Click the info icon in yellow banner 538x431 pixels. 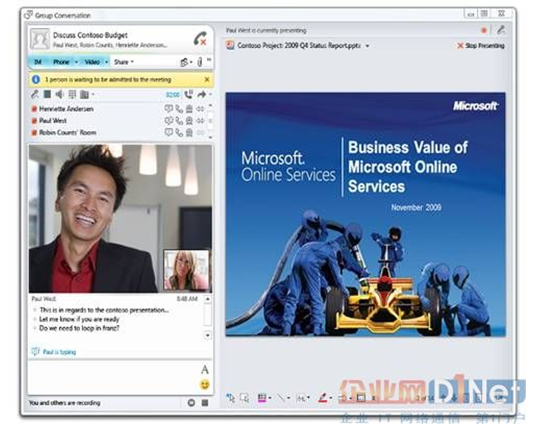click(36, 80)
